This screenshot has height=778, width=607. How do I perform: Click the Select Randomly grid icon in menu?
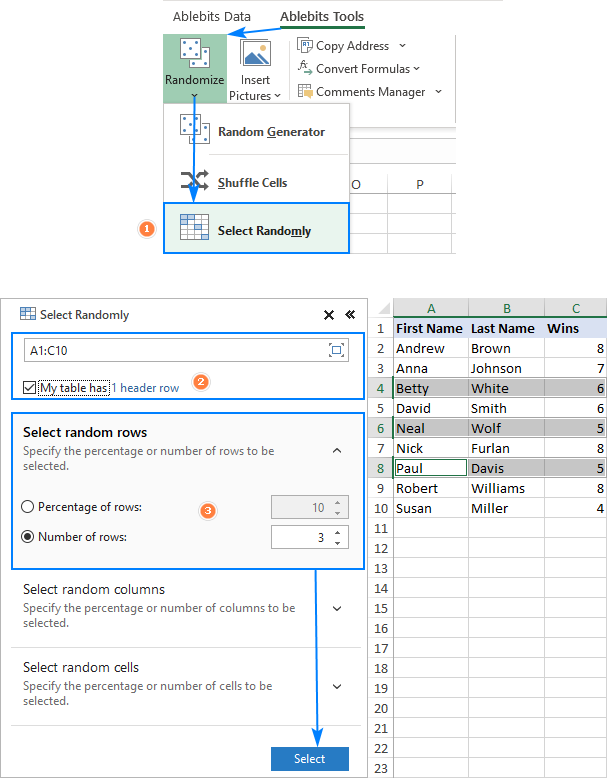click(194, 227)
